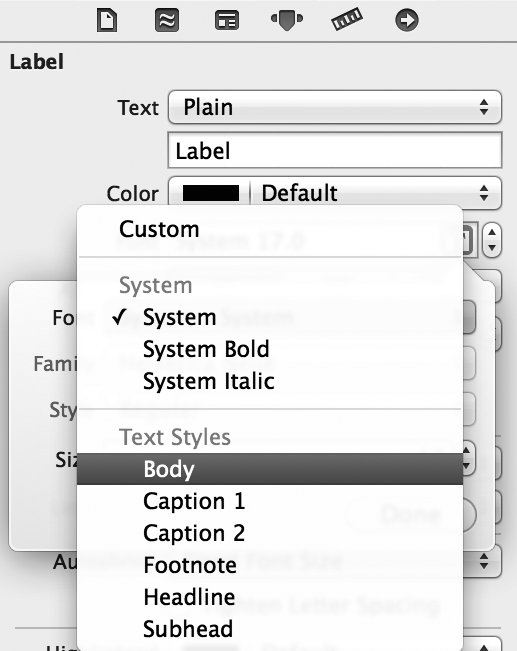Select the Attributes inspector shield icon
517x651 pixels.
pos(287,20)
